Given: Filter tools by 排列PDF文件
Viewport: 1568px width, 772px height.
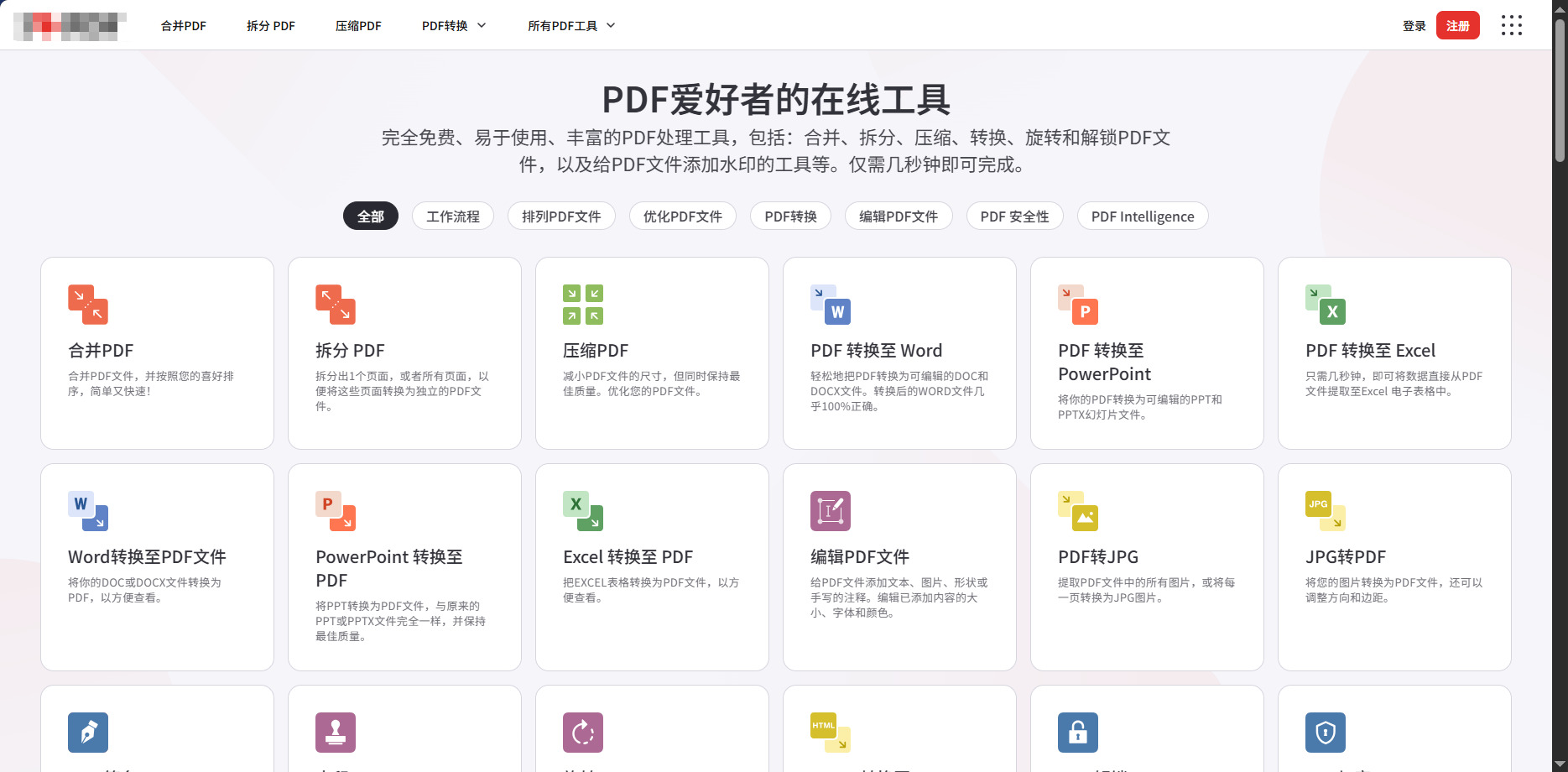Looking at the screenshot, I should tap(561, 216).
